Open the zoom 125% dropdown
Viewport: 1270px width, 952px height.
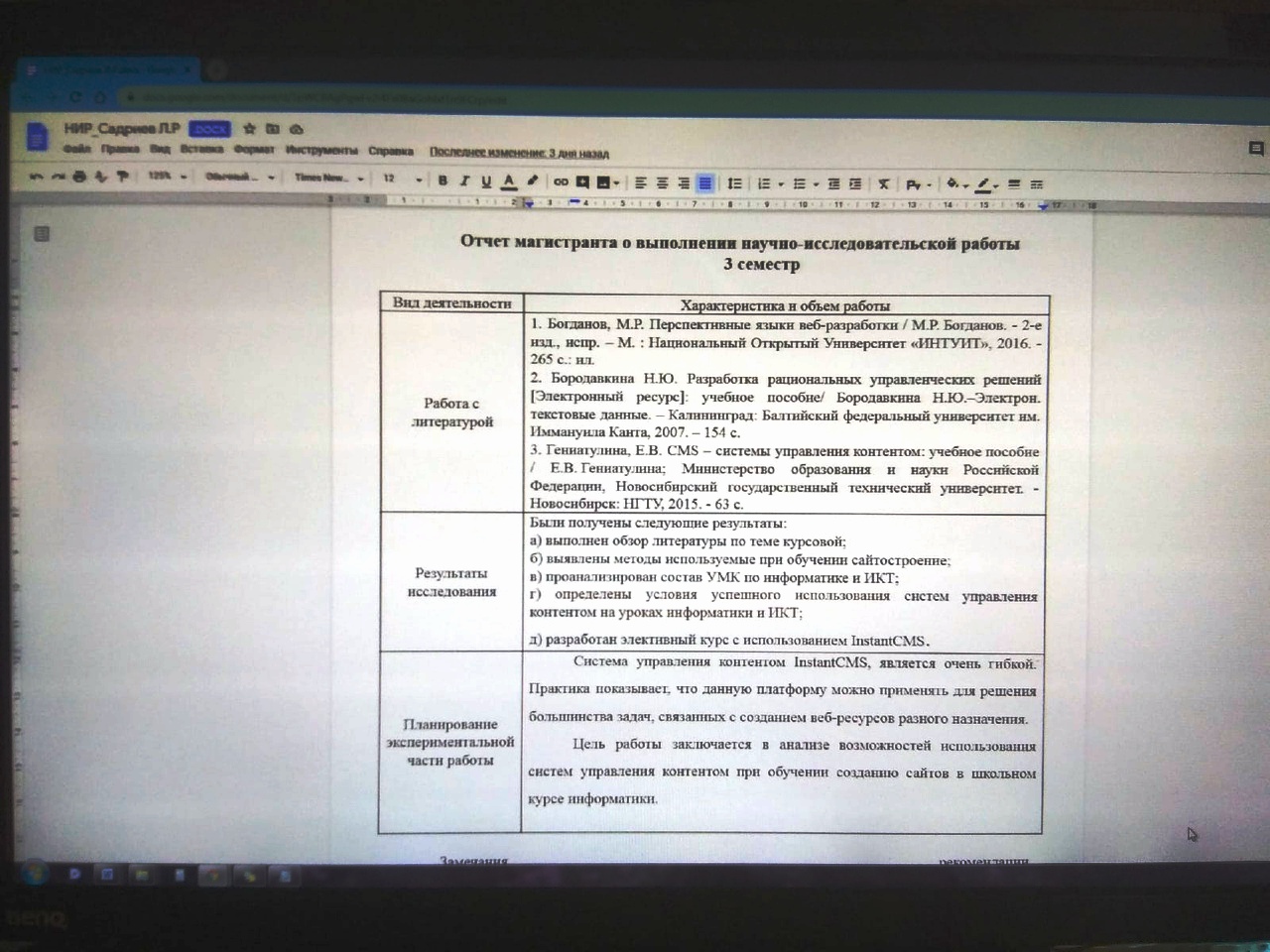tap(165, 177)
